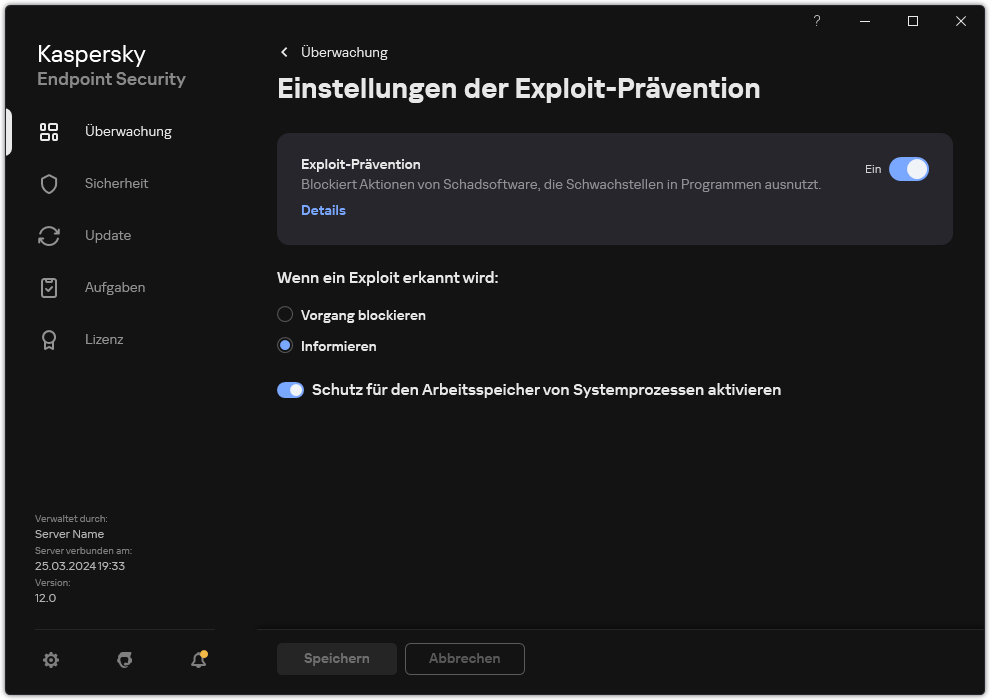Toggle Schutz für den Arbeitsspeicher von Systemprozessen
The image size is (990, 700).
click(290, 389)
